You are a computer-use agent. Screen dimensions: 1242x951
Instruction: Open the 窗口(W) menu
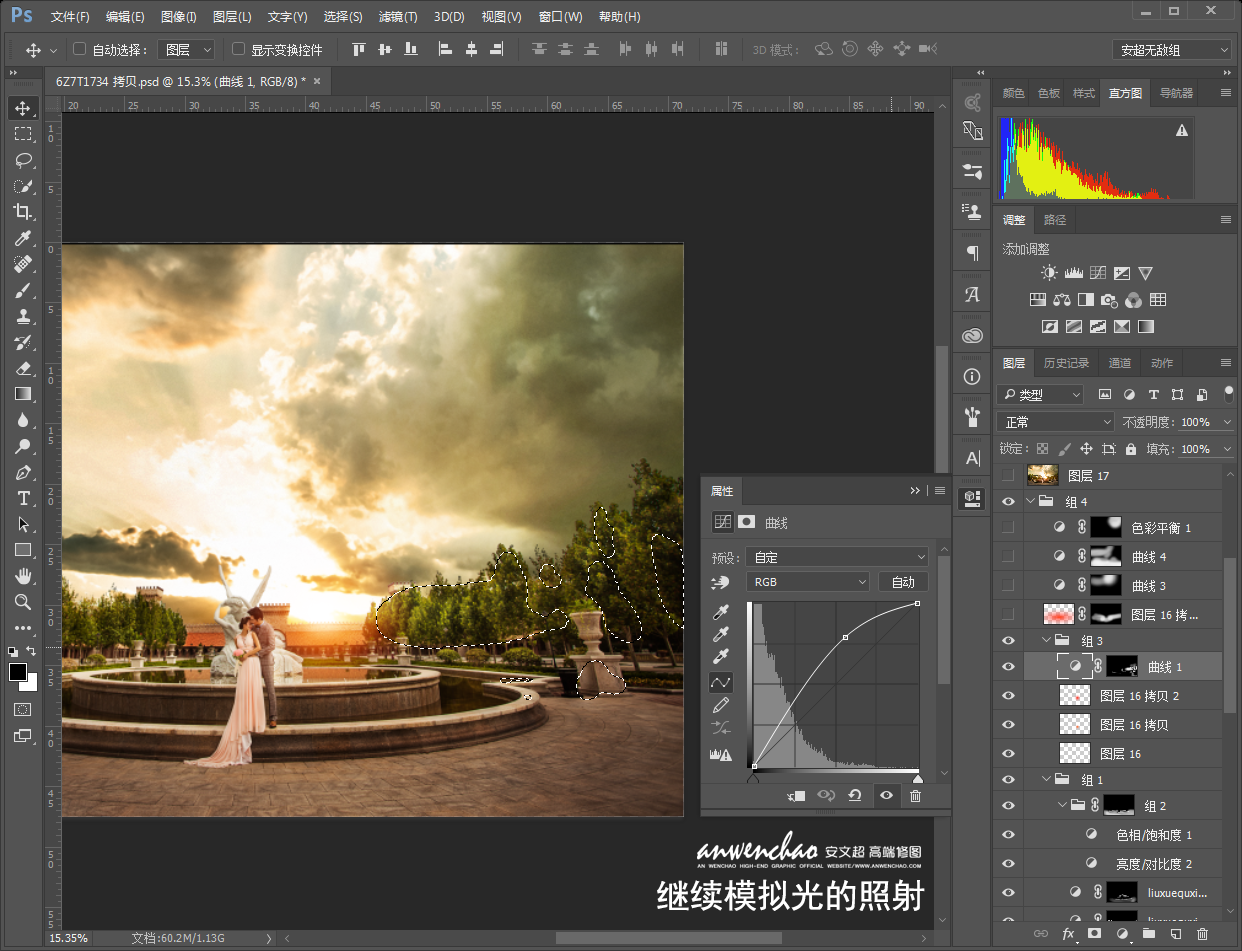point(560,17)
